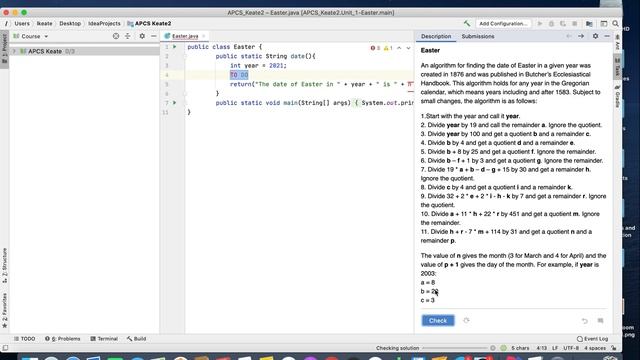This screenshot has height=360, width=640.
Task: Click the Leave a comment icon
Action: pos(600,321)
